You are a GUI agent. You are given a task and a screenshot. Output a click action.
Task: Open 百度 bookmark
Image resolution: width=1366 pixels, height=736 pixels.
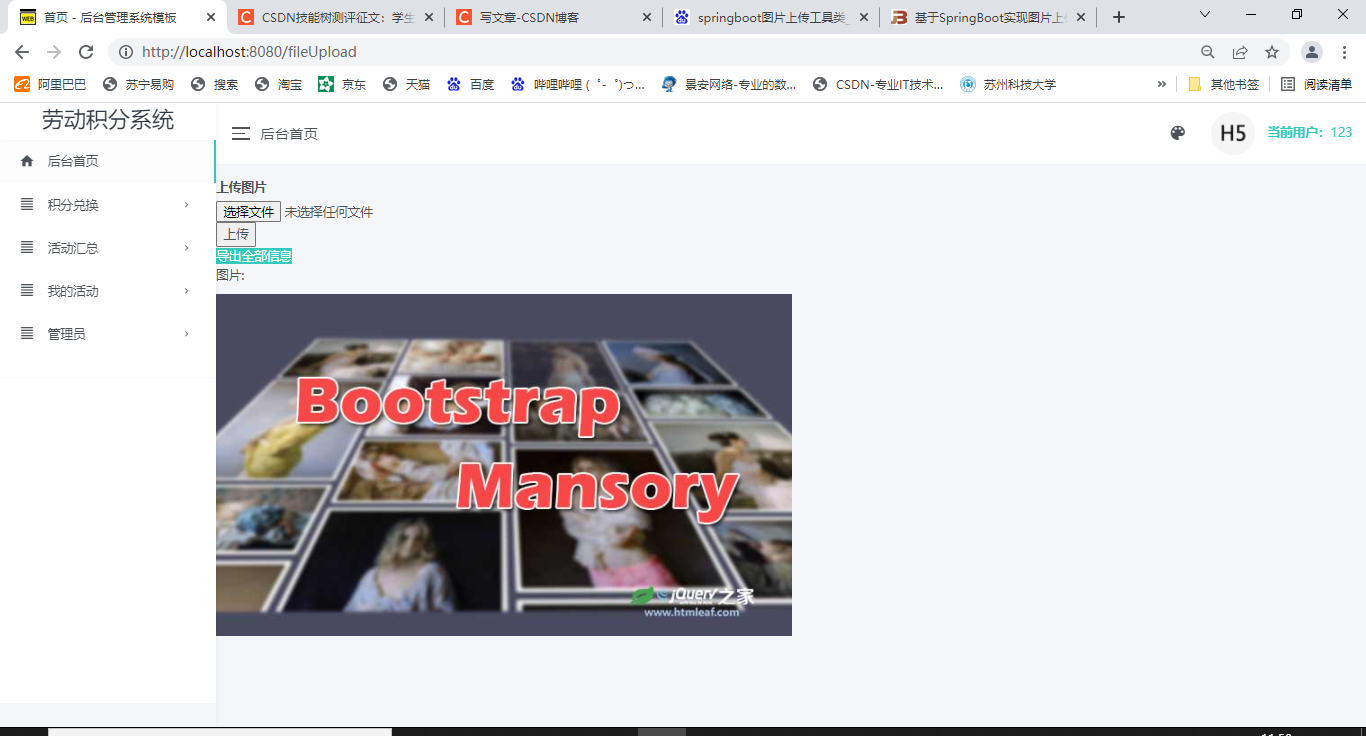[470, 84]
